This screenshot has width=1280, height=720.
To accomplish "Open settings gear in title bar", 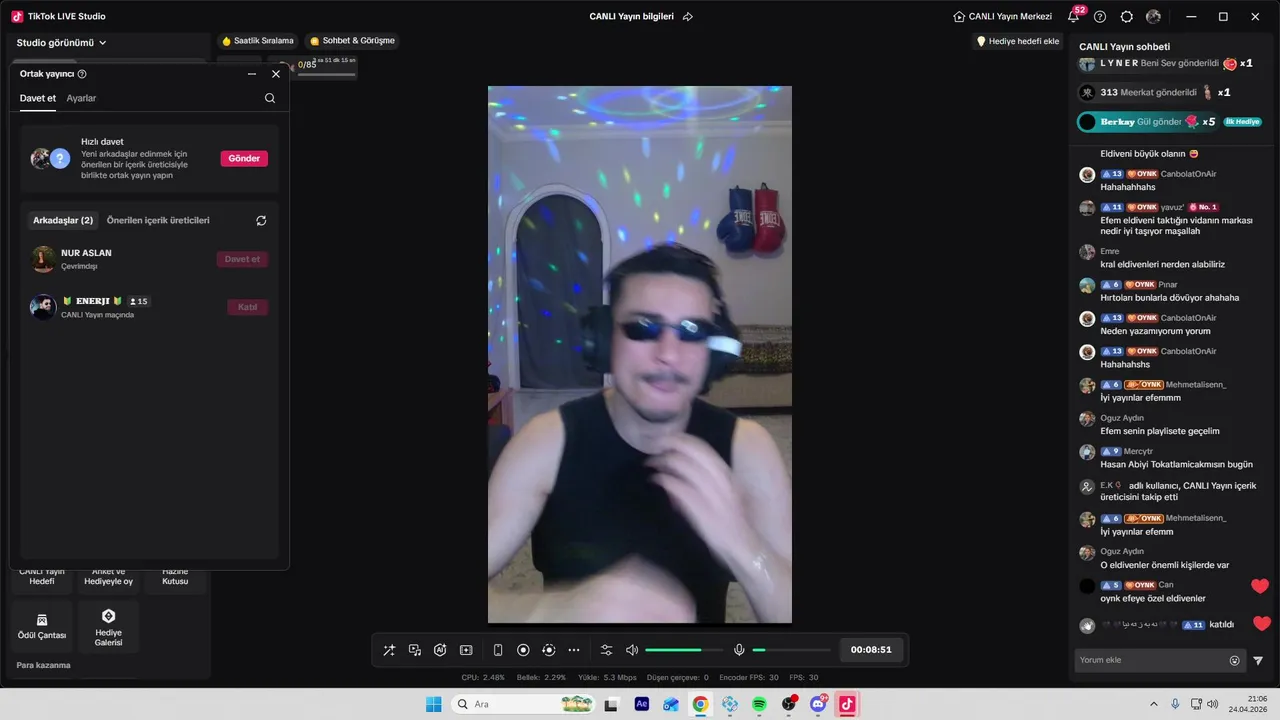I will 1127,16.
